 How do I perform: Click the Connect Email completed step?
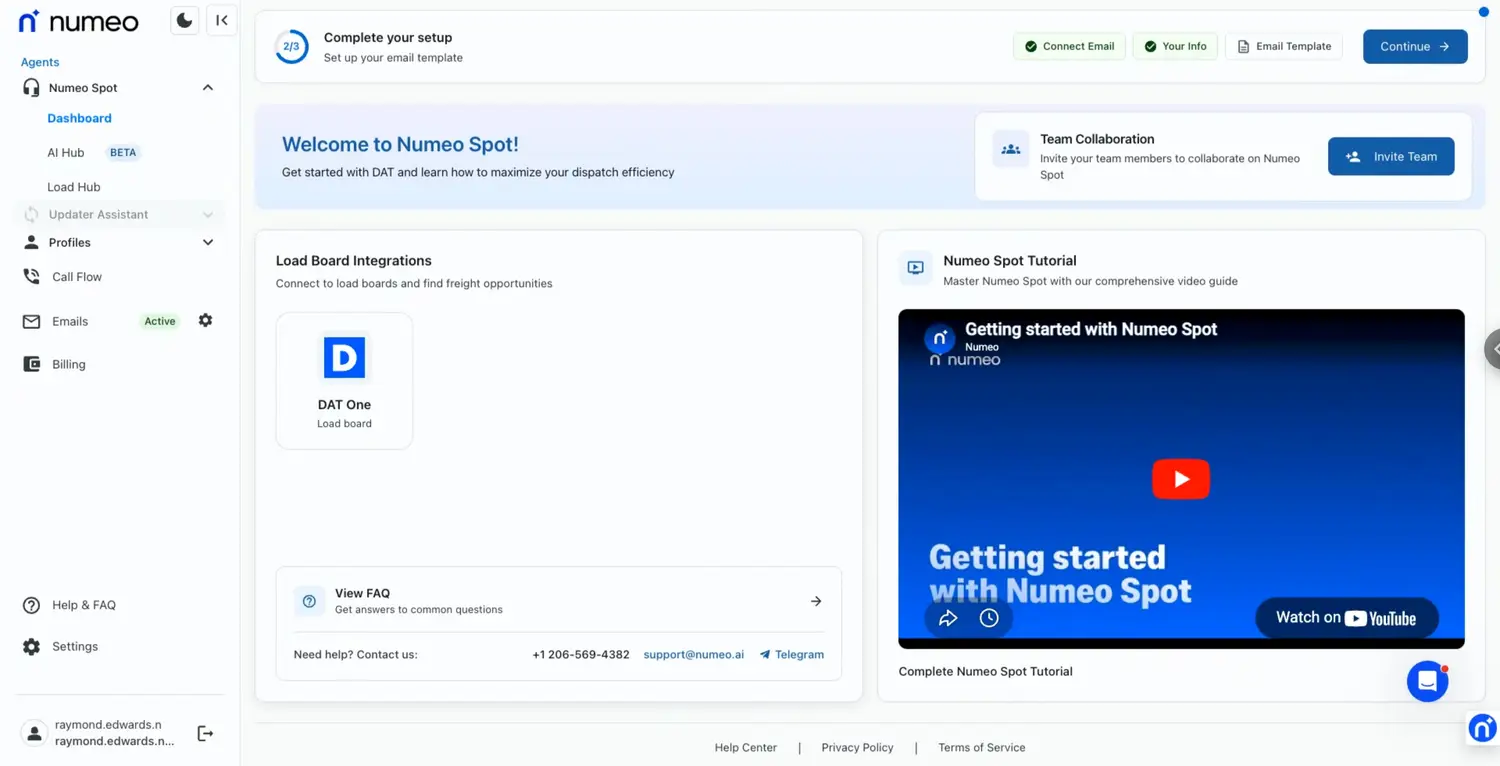(1069, 46)
